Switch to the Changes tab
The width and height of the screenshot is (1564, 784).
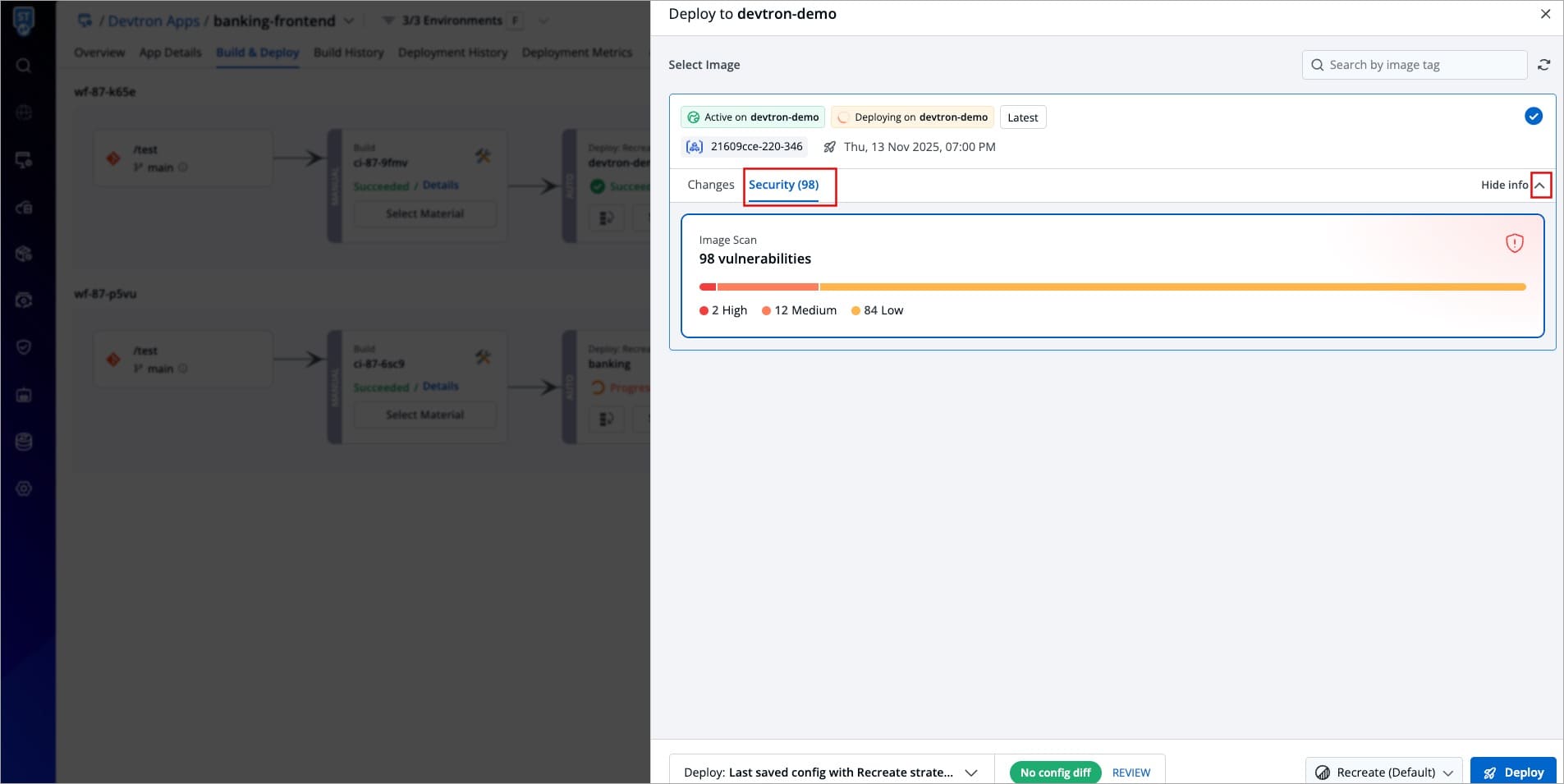710,185
